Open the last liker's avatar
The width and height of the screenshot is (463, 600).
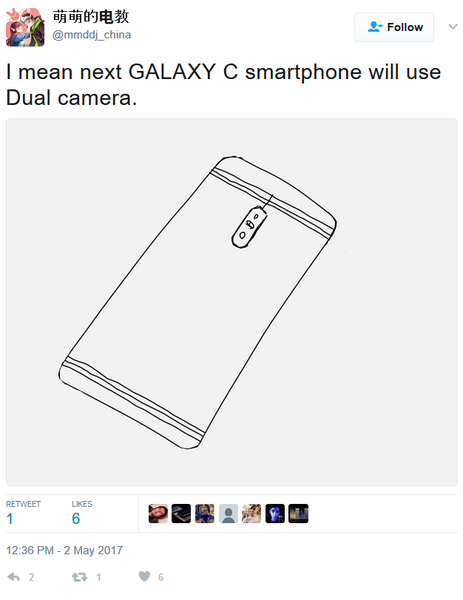click(x=298, y=514)
